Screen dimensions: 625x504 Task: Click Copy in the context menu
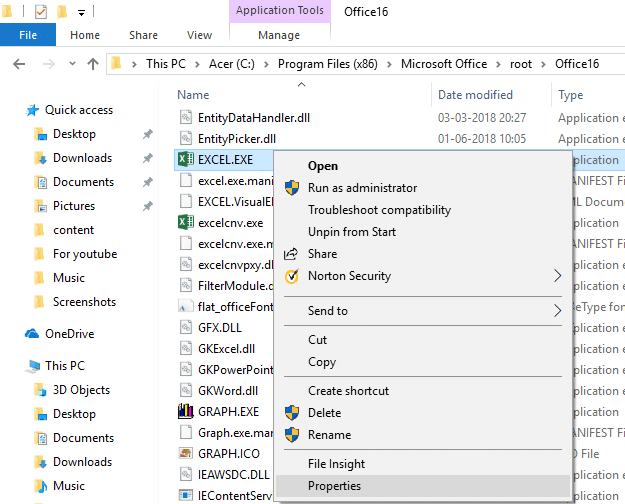tap(423, 362)
